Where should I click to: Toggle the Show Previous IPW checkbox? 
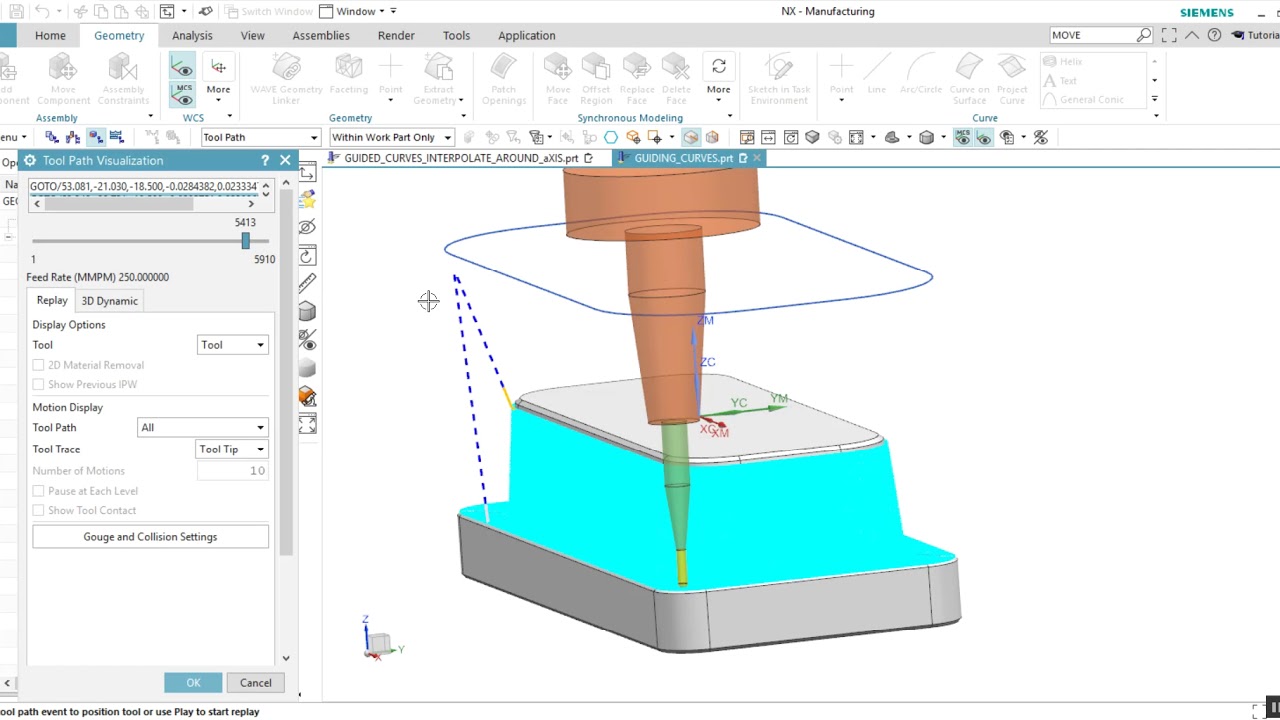coord(38,384)
